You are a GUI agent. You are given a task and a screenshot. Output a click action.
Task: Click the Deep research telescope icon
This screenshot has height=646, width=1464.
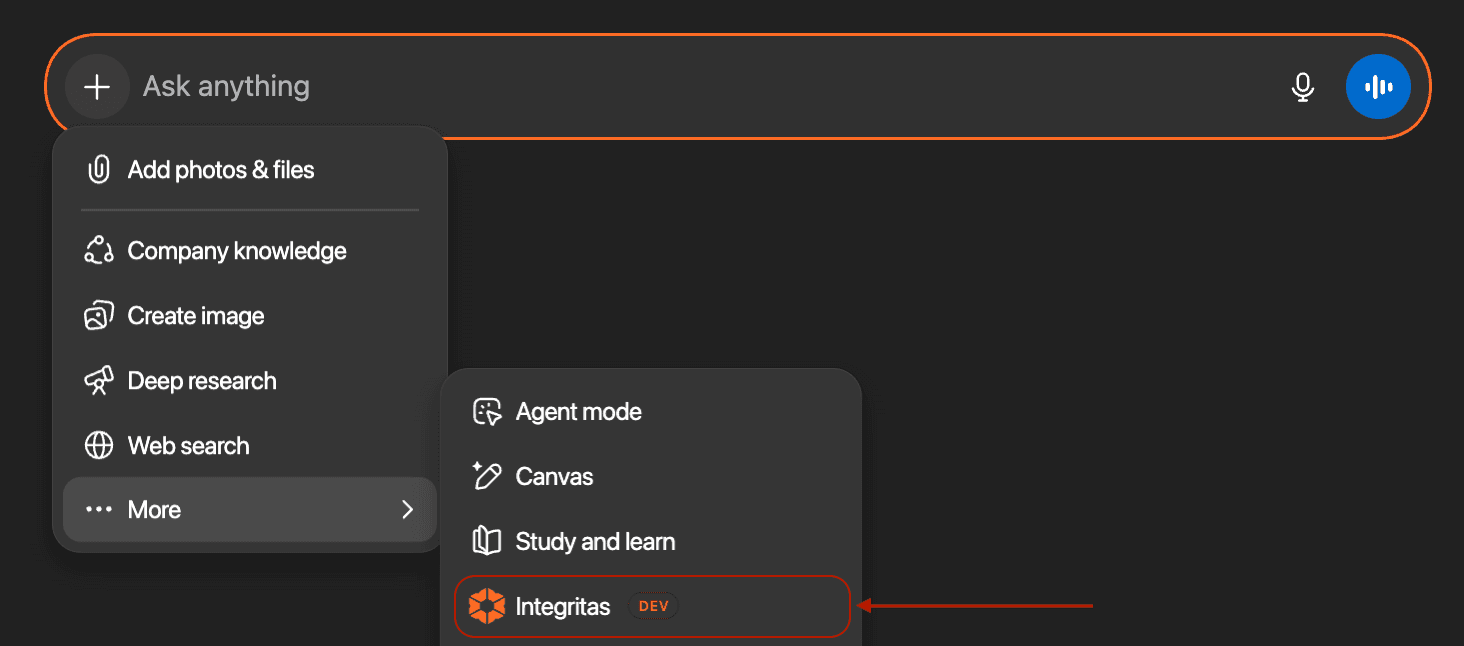point(99,380)
